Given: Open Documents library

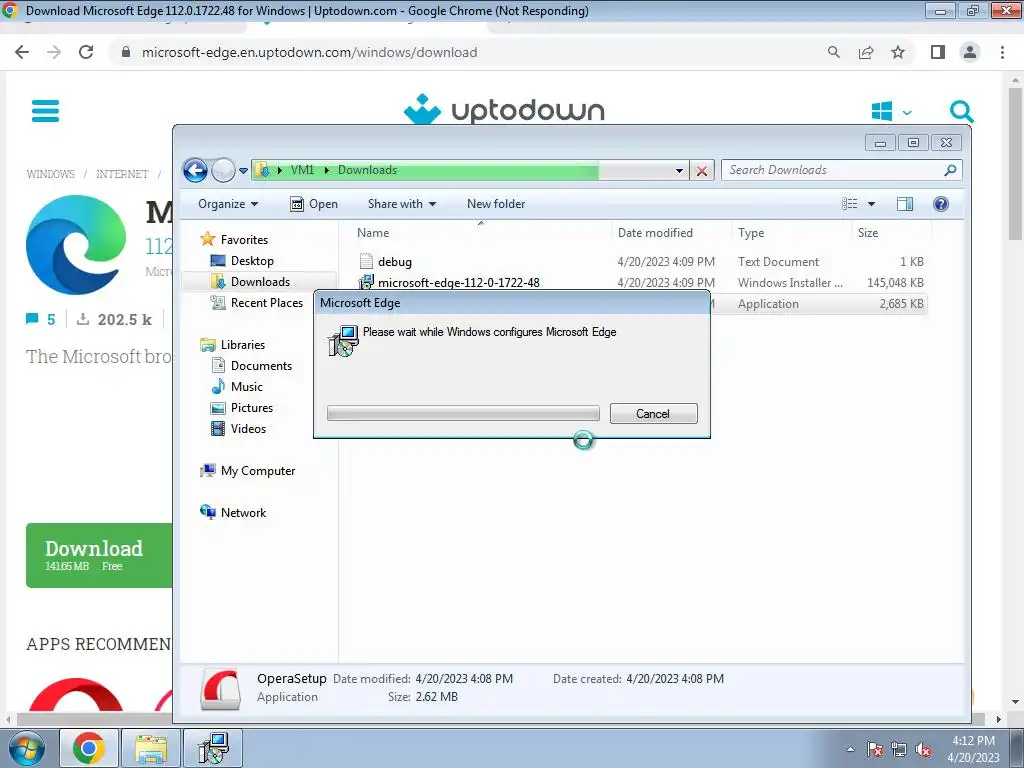Looking at the screenshot, I should pyautogui.click(x=261, y=366).
